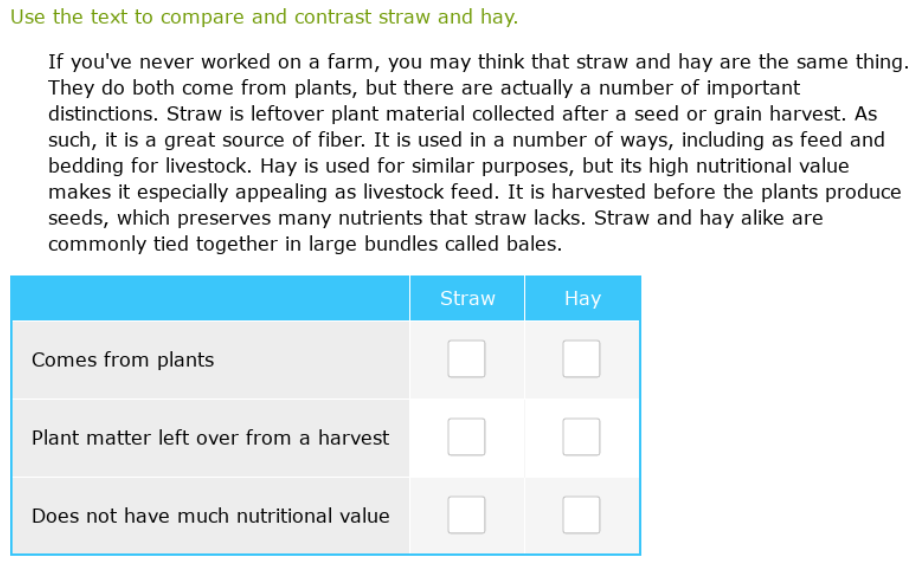Click "Plant matter left over from a harvest" label
The width and height of the screenshot is (912, 565).
pos(210,438)
